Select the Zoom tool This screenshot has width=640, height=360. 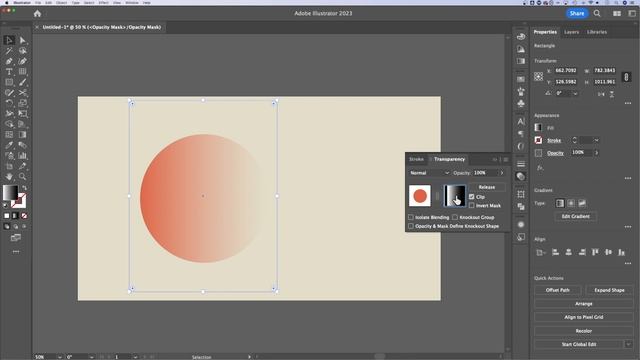point(22,177)
